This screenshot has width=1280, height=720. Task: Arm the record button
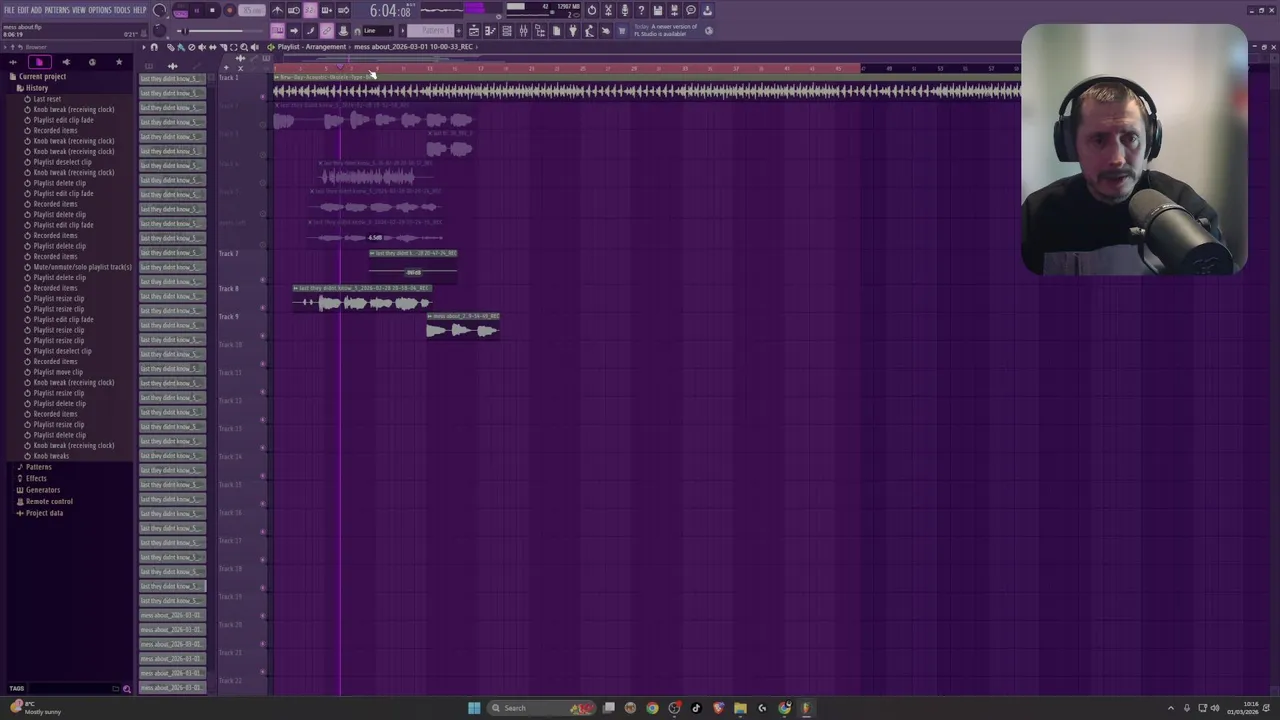(x=229, y=10)
